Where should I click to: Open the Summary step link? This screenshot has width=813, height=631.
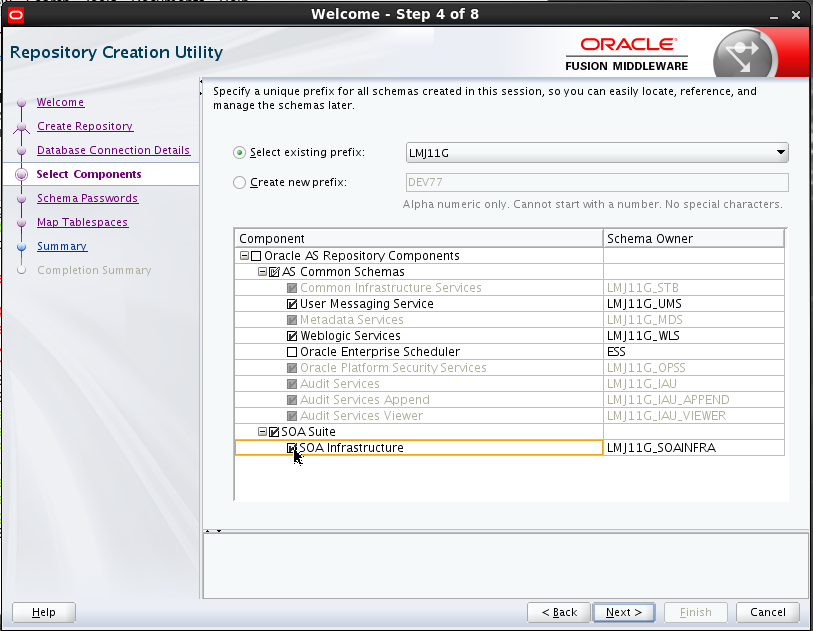tap(62, 246)
